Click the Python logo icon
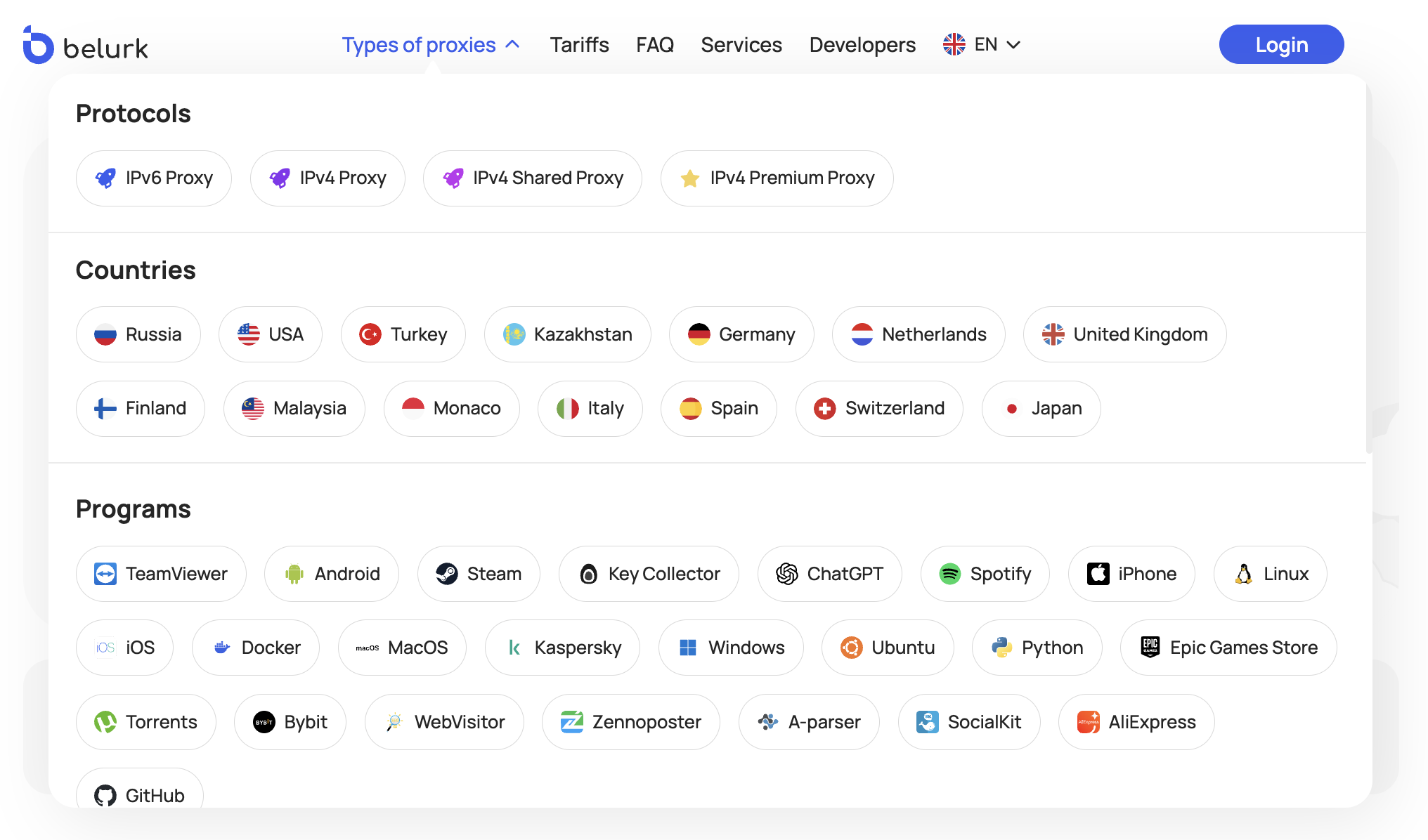The image size is (1428, 840). (1002, 648)
